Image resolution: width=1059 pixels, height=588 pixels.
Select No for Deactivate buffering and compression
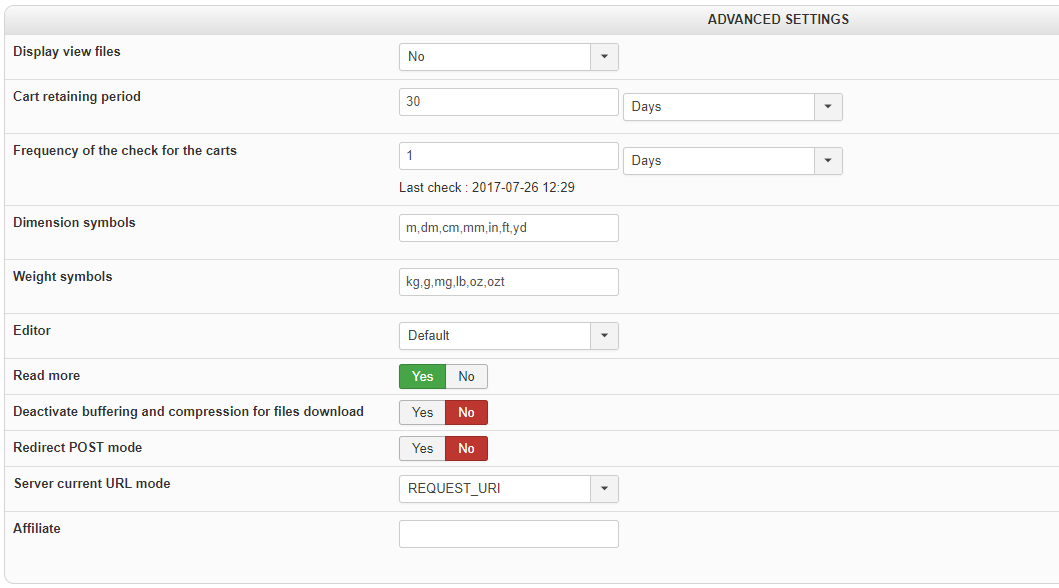tap(466, 412)
